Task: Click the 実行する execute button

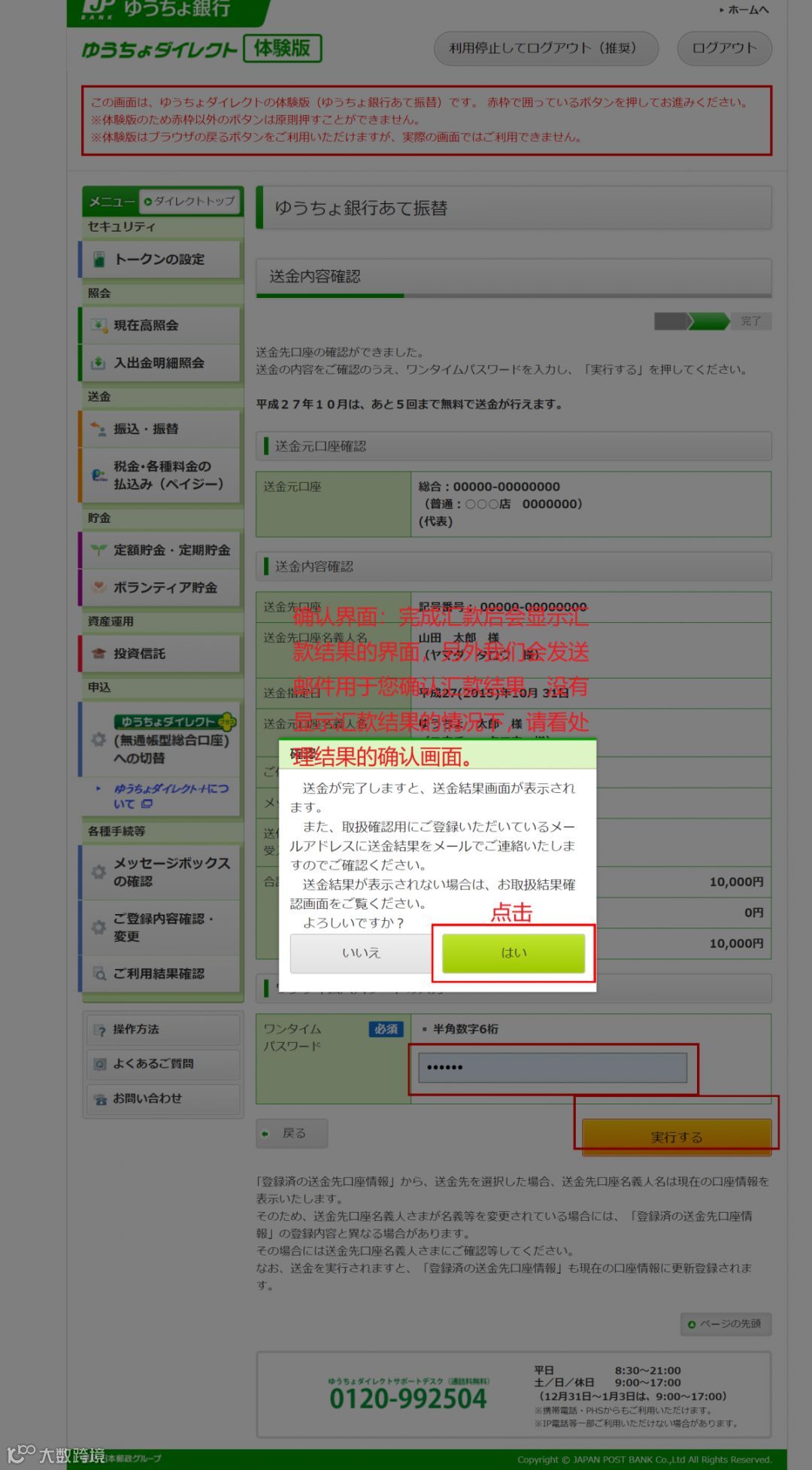Action: pyautogui.click(x=677, y=1137)
